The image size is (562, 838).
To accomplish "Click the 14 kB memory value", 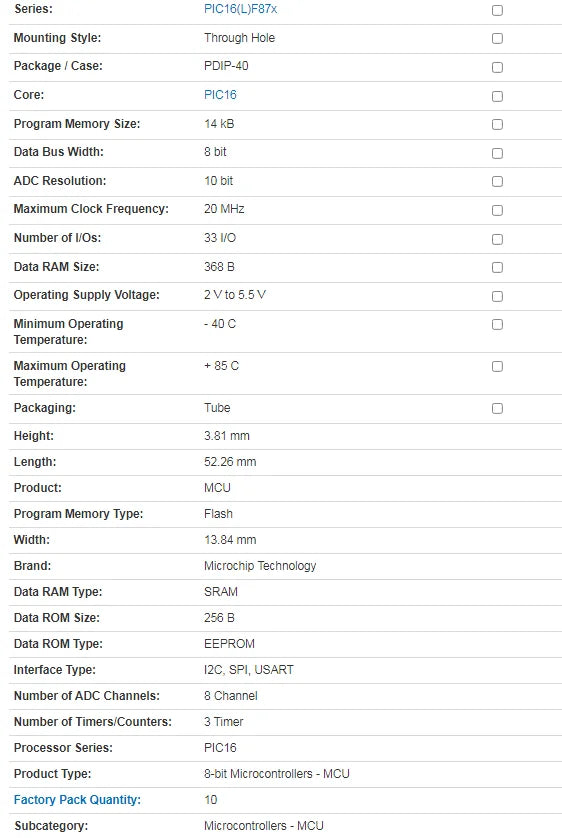I will 219,123.
